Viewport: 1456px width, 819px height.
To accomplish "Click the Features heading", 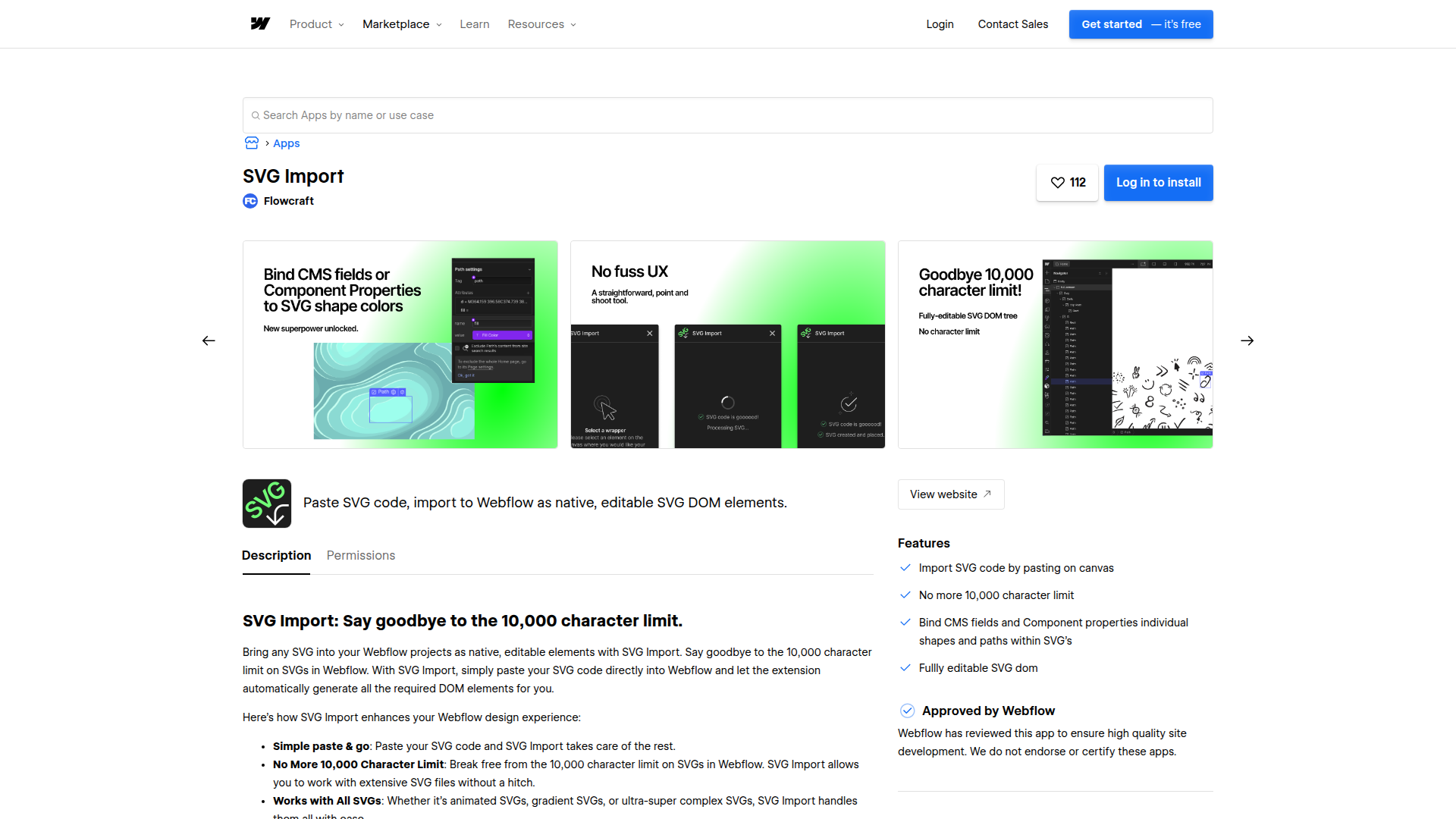I will 924,543.
